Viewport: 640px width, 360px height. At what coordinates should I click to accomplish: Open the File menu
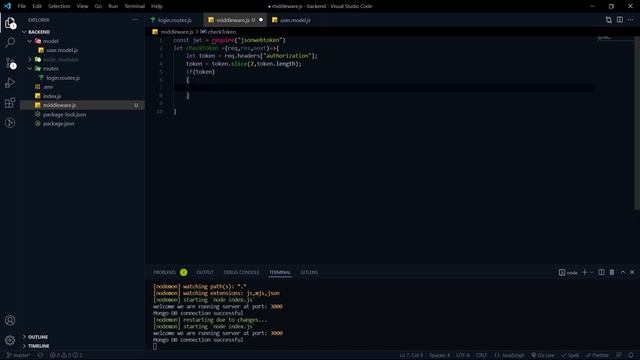[22, 6]
